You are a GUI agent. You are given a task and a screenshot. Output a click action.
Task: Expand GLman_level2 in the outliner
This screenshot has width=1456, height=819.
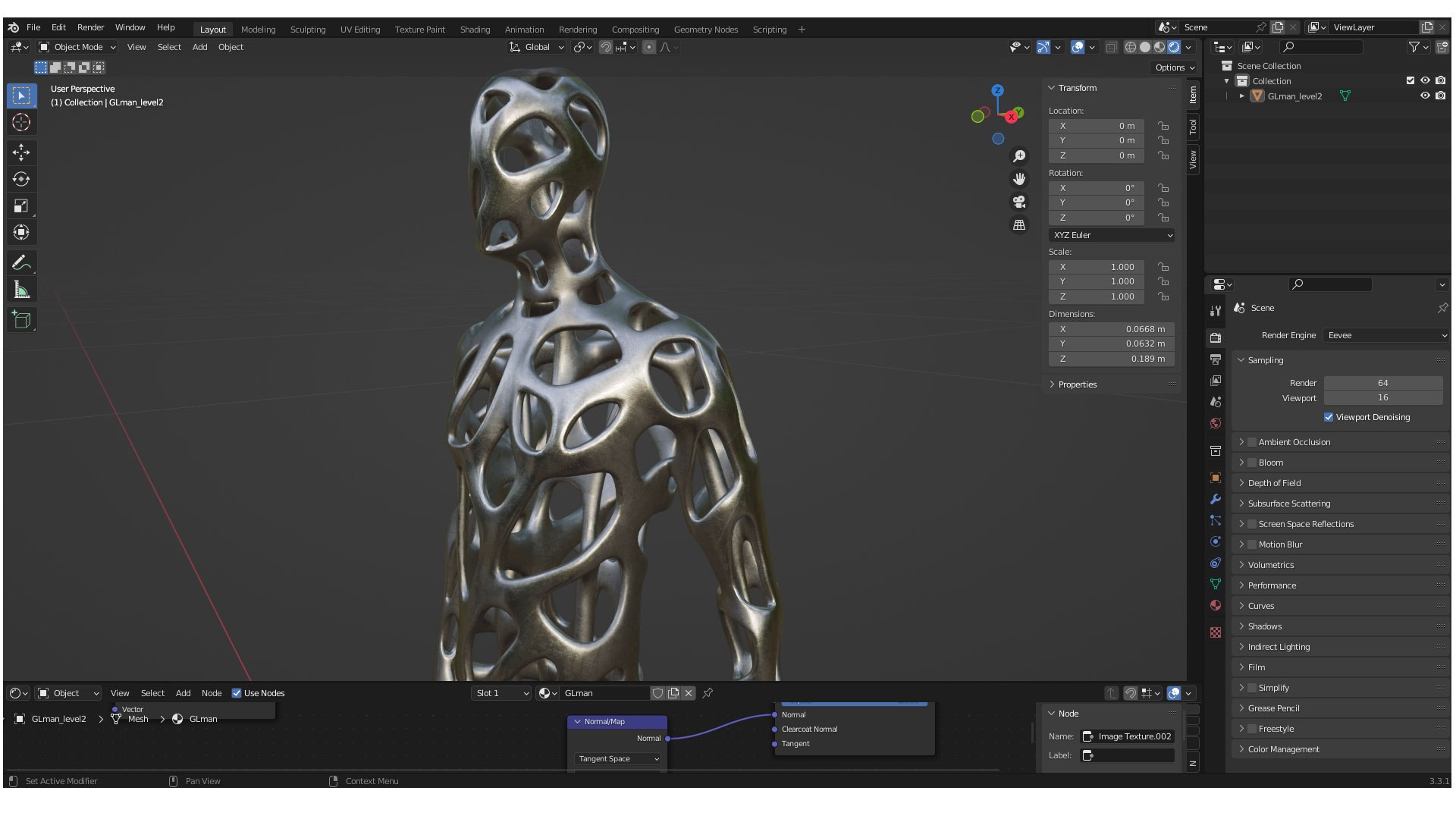pyautogui.click(x=1241, y=96)
